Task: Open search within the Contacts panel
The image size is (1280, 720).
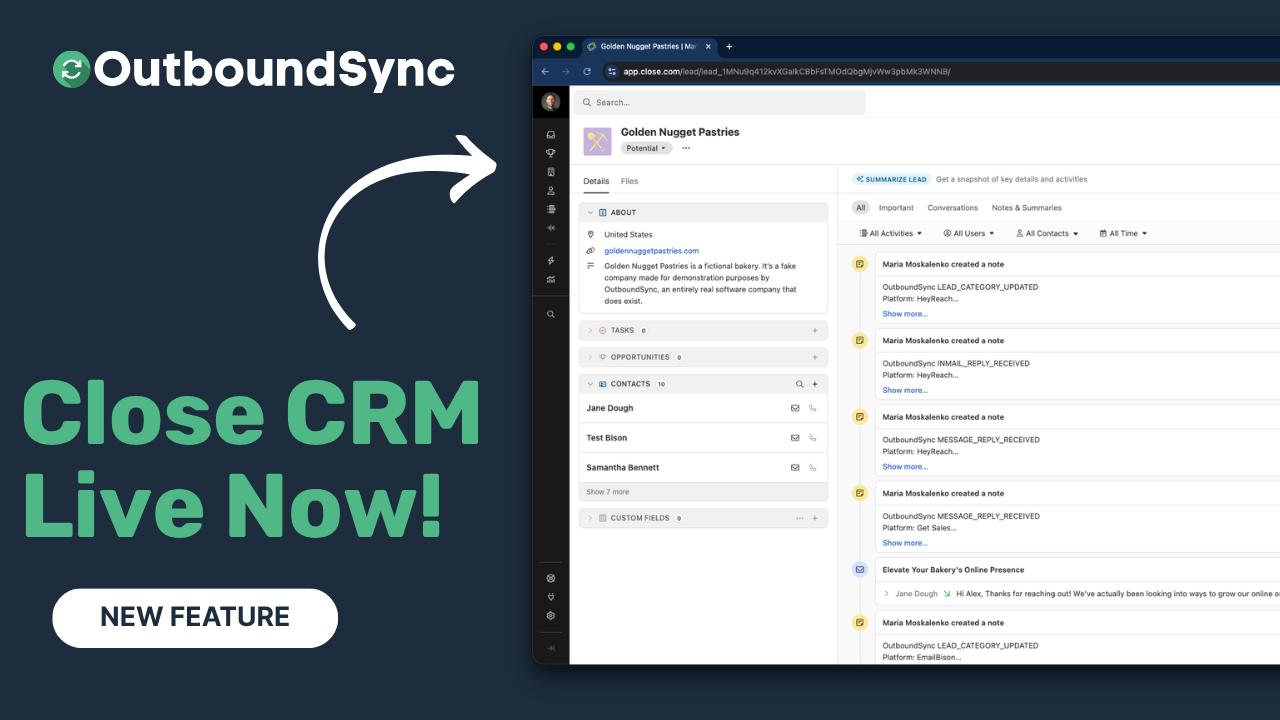Action: (x=799, y=383)
